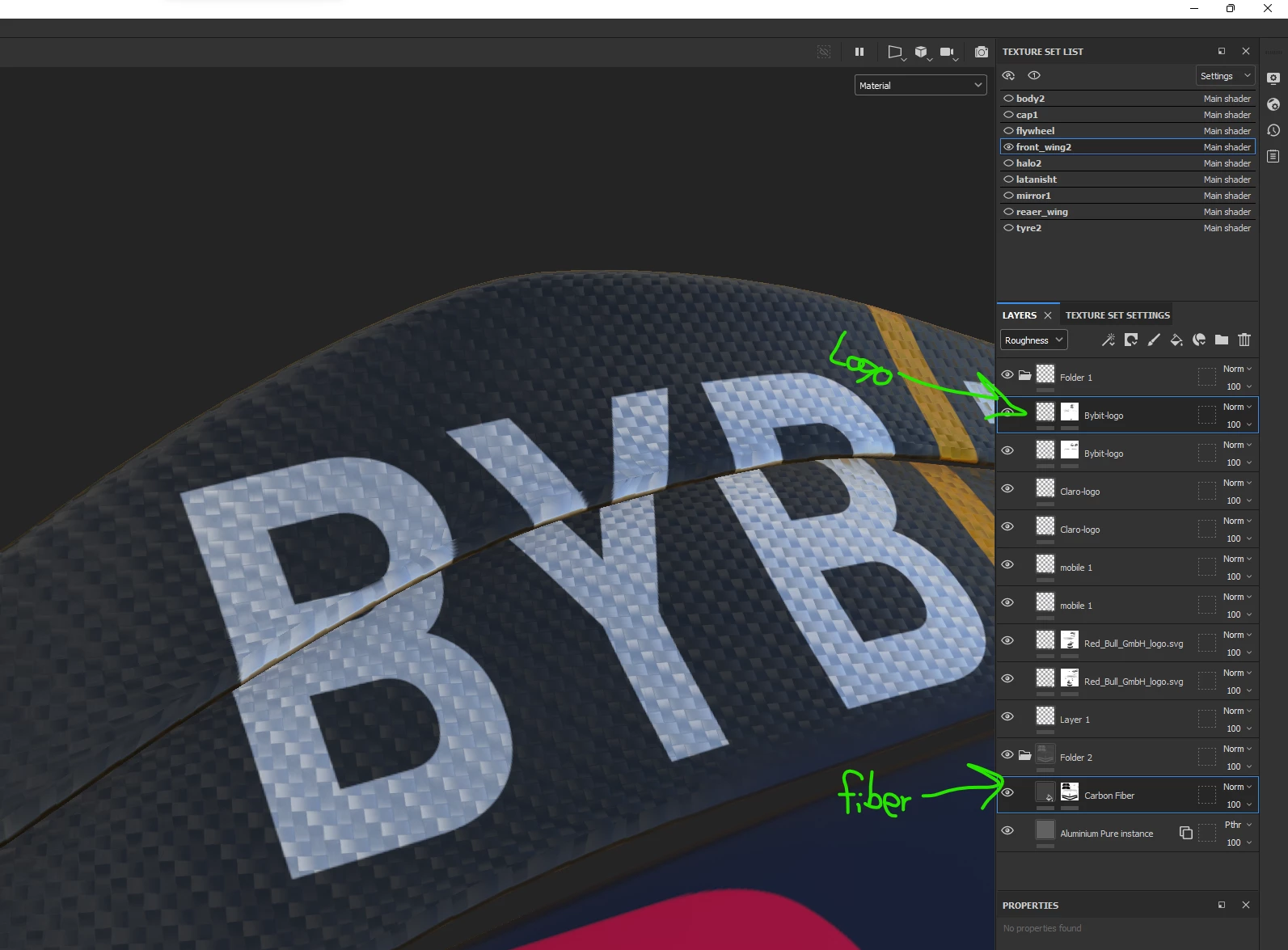The image size is (1288, 950).
Task: Click Main shader for tyre2
Action: [1227, 228]
